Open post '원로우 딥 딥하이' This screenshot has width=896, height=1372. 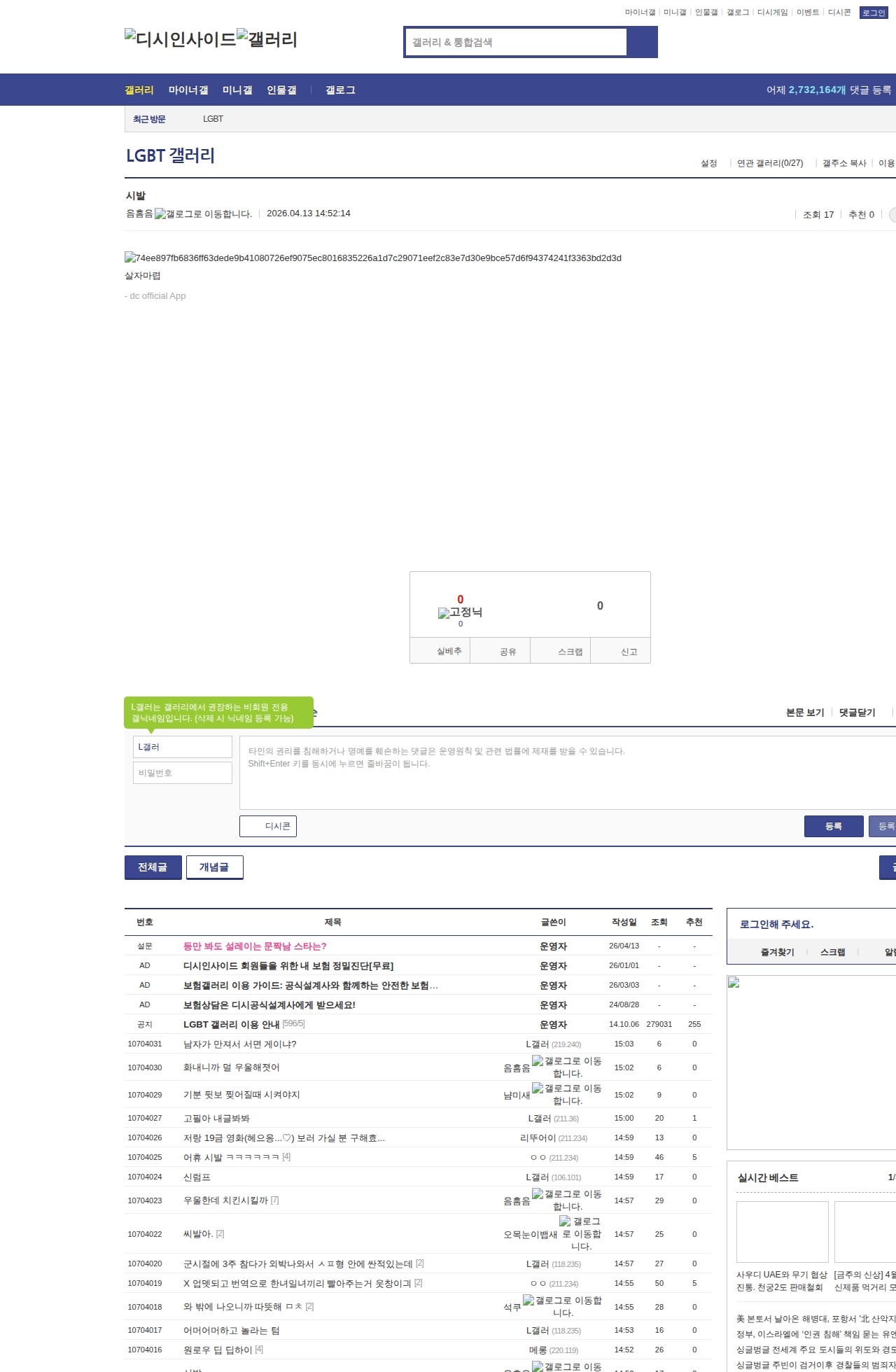[218, 1349]
